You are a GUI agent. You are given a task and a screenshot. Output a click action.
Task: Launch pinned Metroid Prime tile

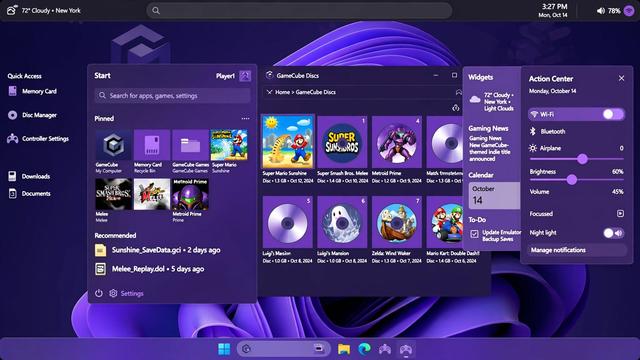pyautogui.click(x=190, y=194)
